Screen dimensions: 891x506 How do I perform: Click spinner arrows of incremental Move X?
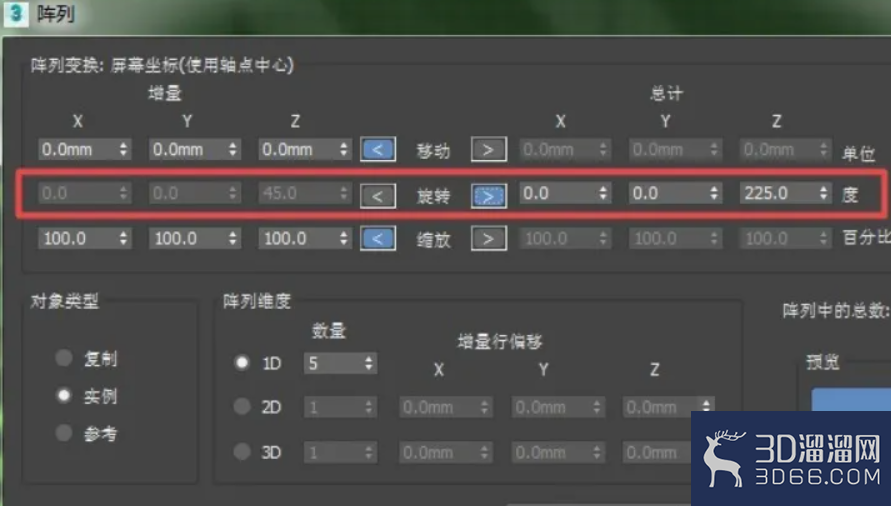coord(123,150)
